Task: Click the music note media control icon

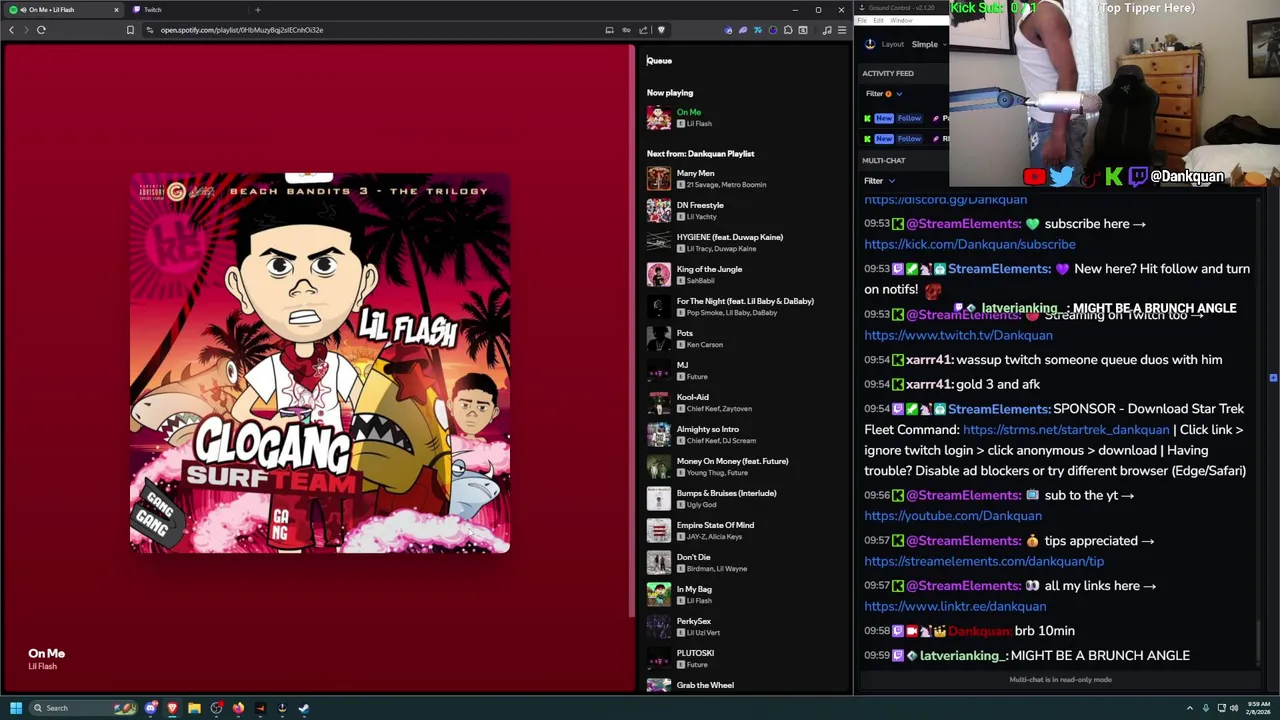Action: click(x=827, y=30)
